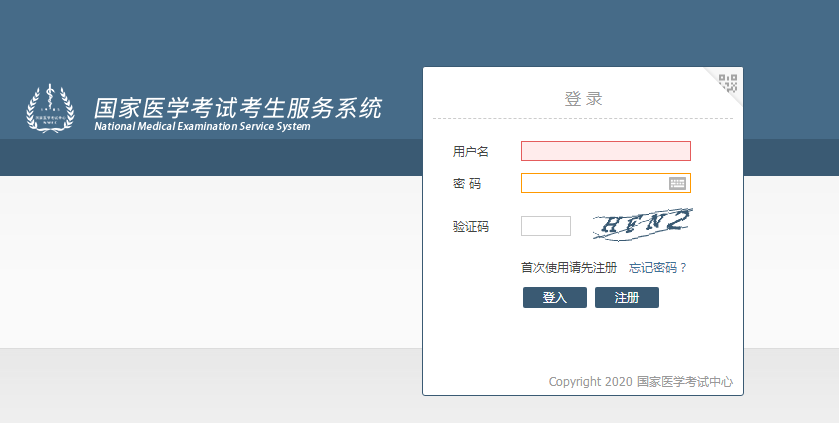Click the National Medical Examination Service System subtitle
The image size is (839, 423).
202,127
